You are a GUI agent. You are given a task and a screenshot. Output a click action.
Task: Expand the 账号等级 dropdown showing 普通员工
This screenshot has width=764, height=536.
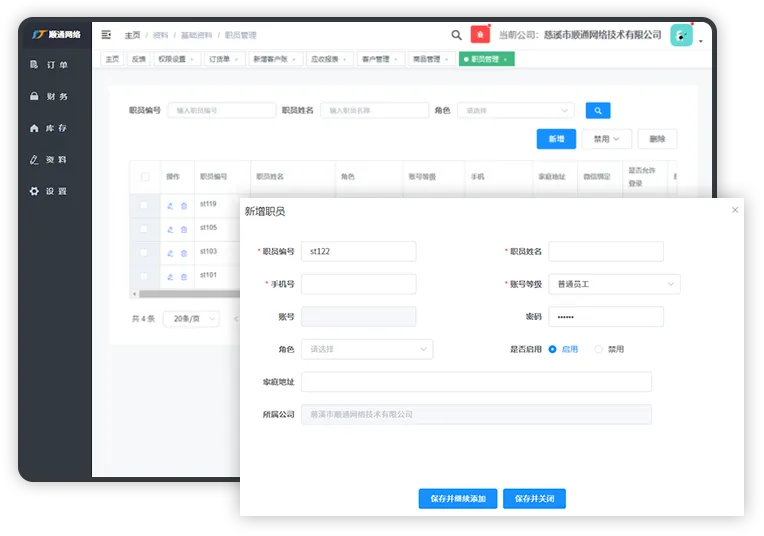click(614, 284)
